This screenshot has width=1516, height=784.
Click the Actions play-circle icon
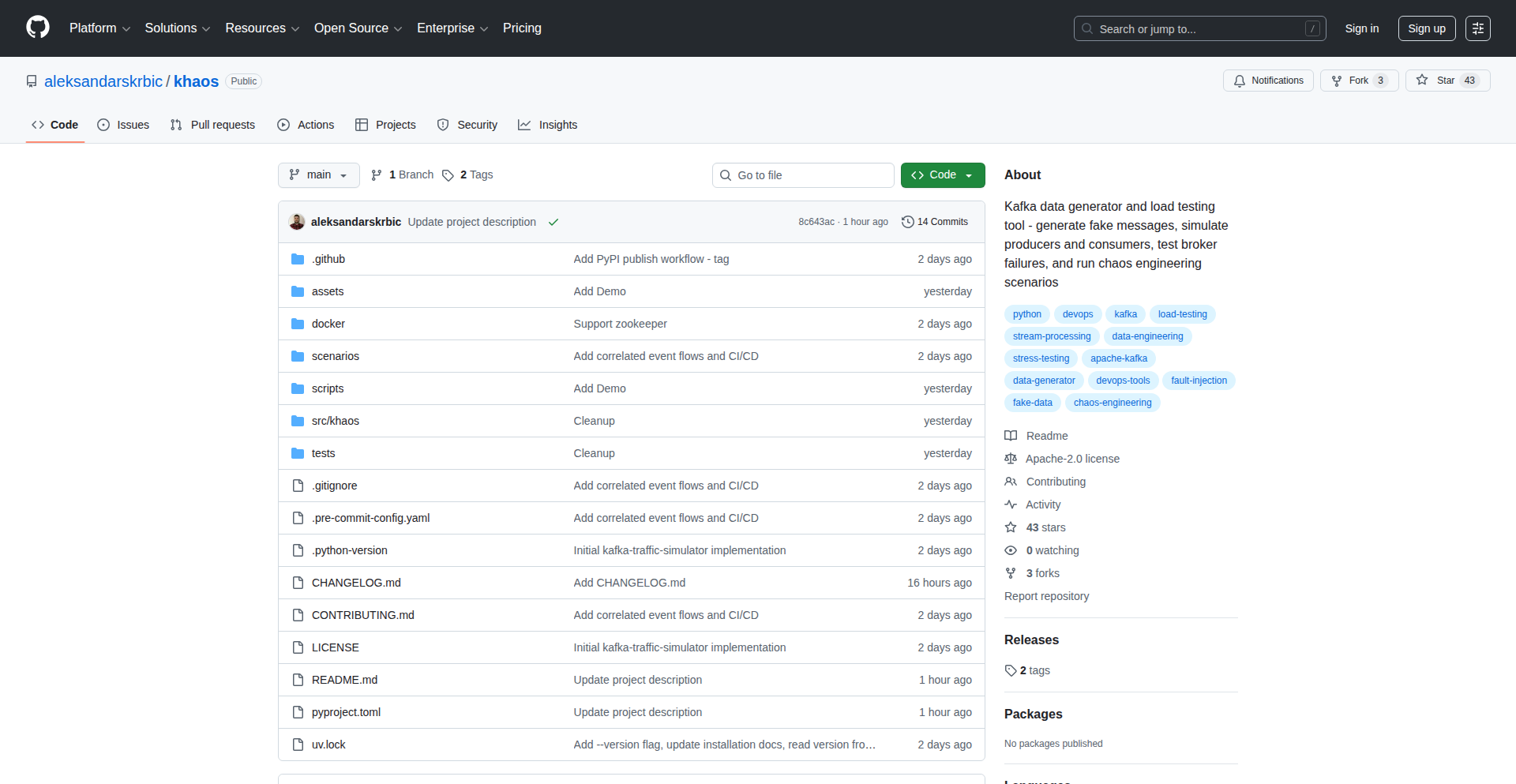[x=283, y=125]
